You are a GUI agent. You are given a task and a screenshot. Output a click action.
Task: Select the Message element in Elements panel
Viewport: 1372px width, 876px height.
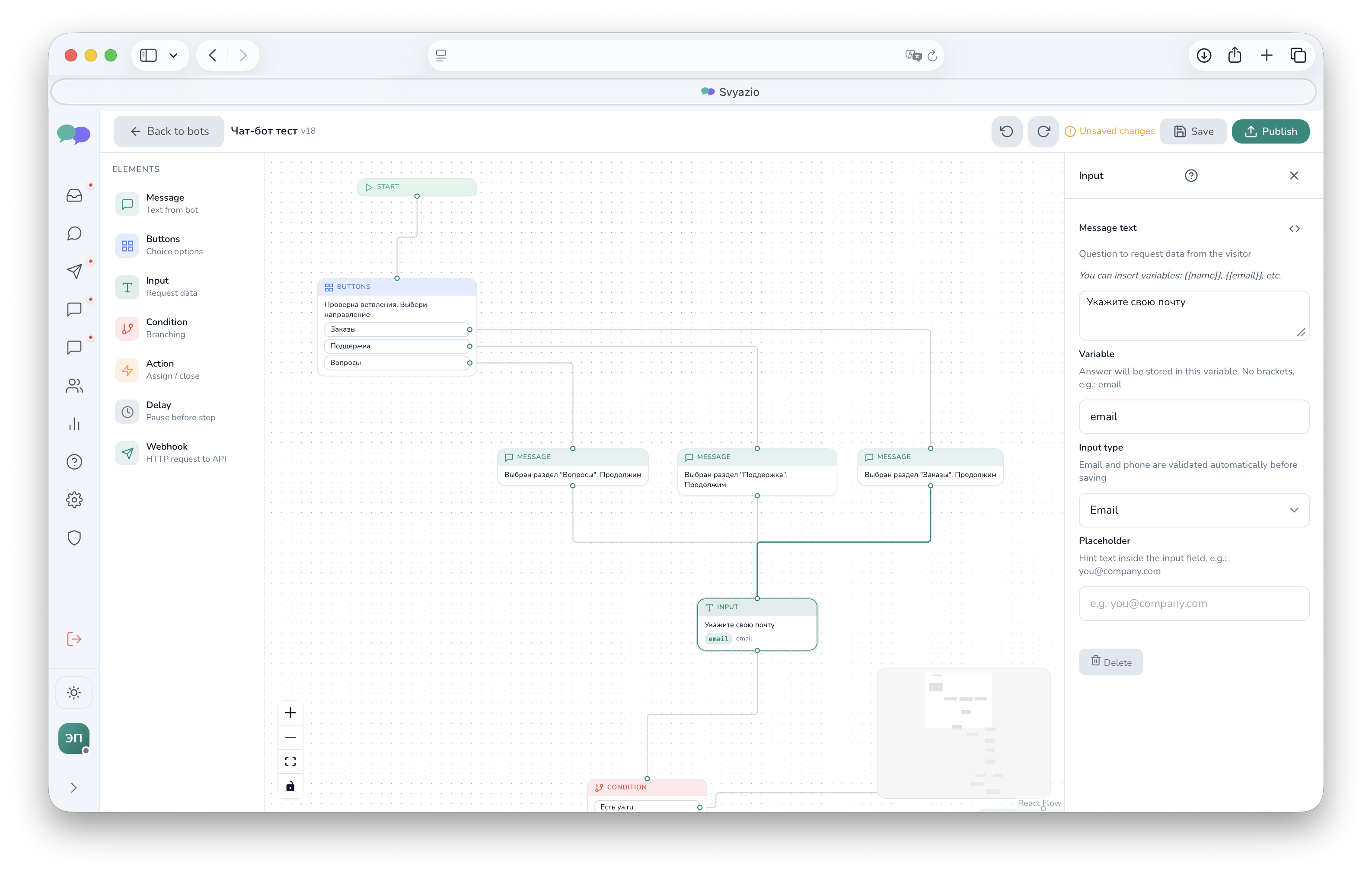coord(128,204)
